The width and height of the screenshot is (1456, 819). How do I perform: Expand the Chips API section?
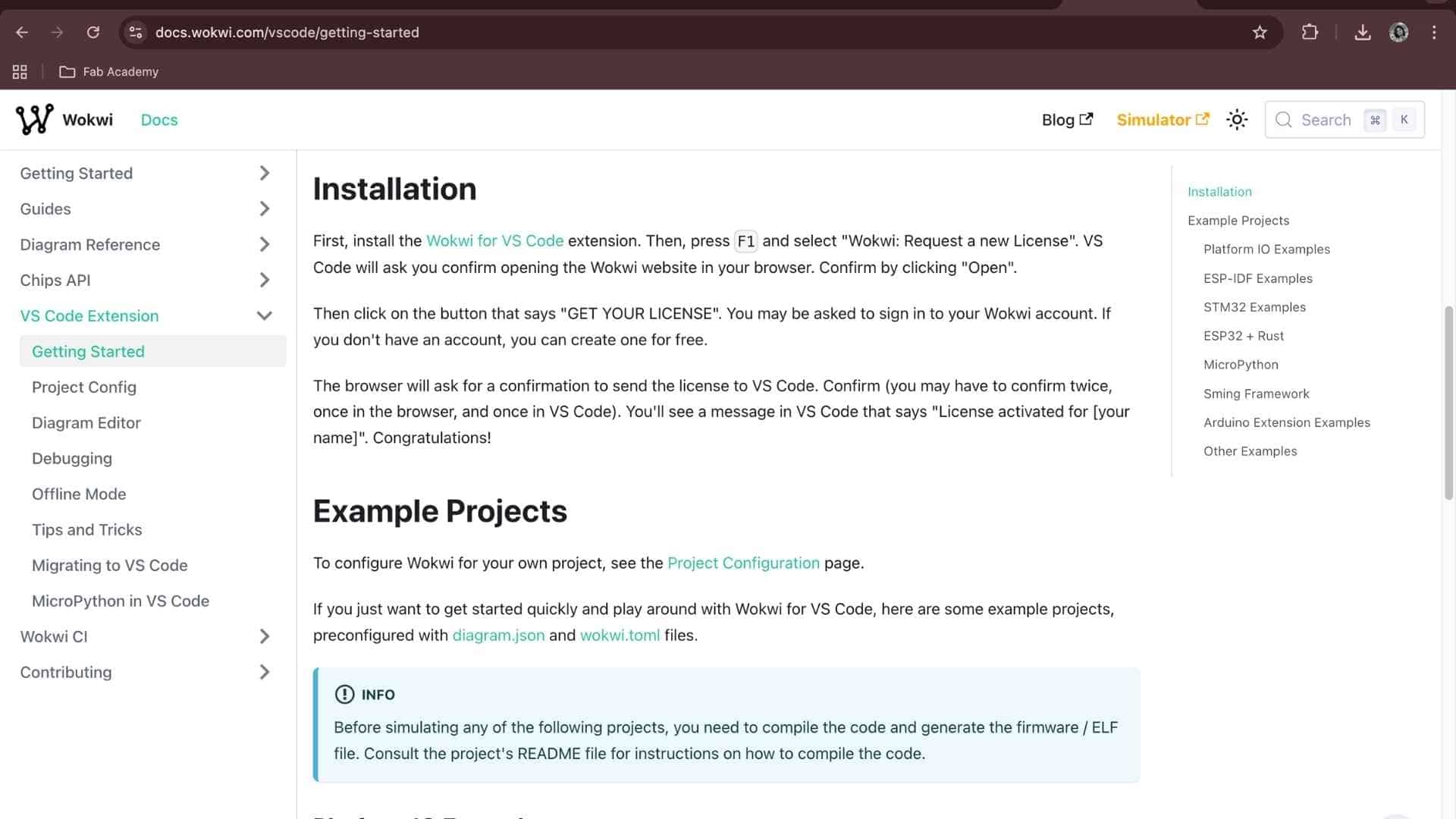pos(264,280)
